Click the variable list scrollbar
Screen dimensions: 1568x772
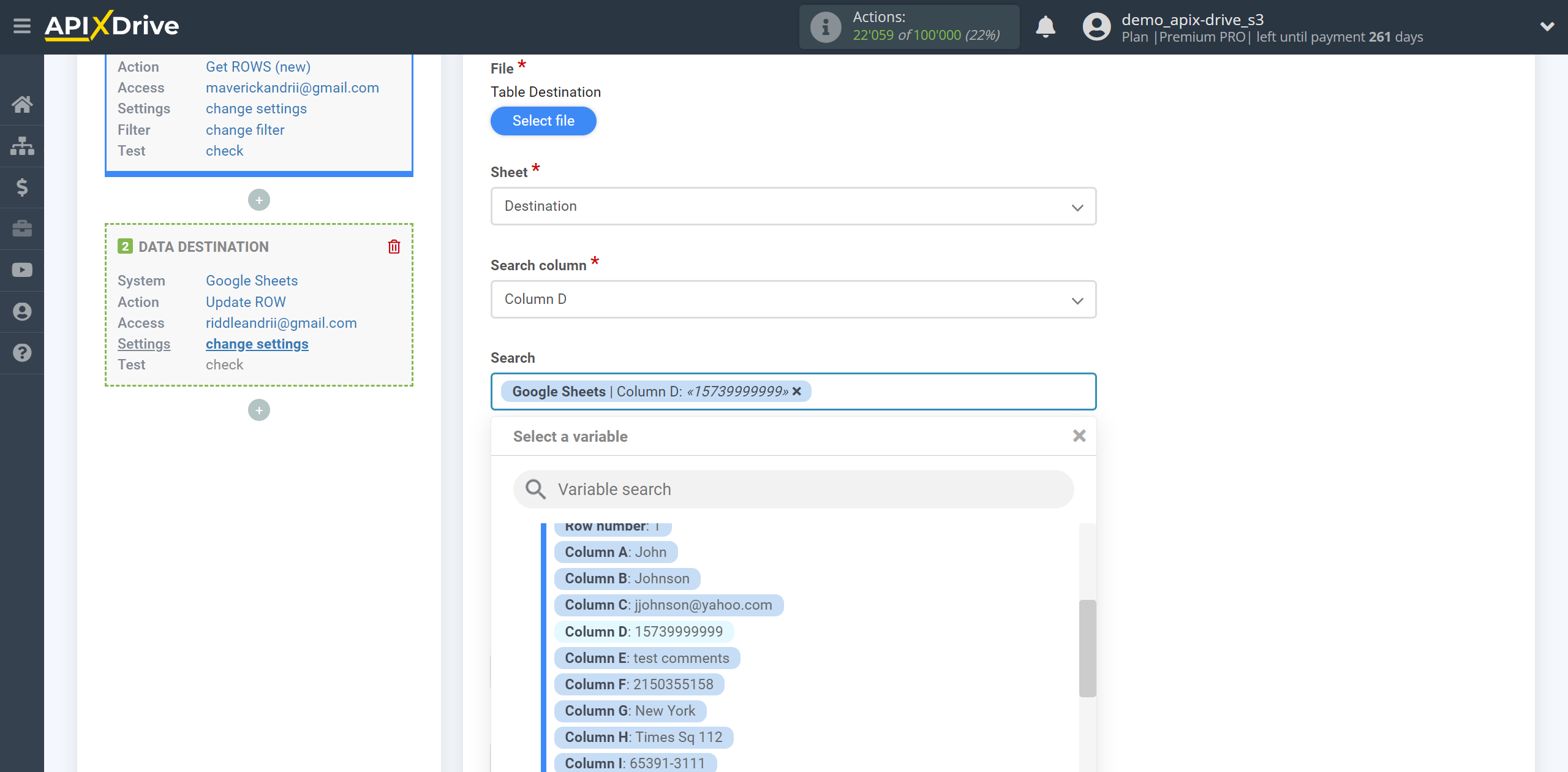[1088, 648]
